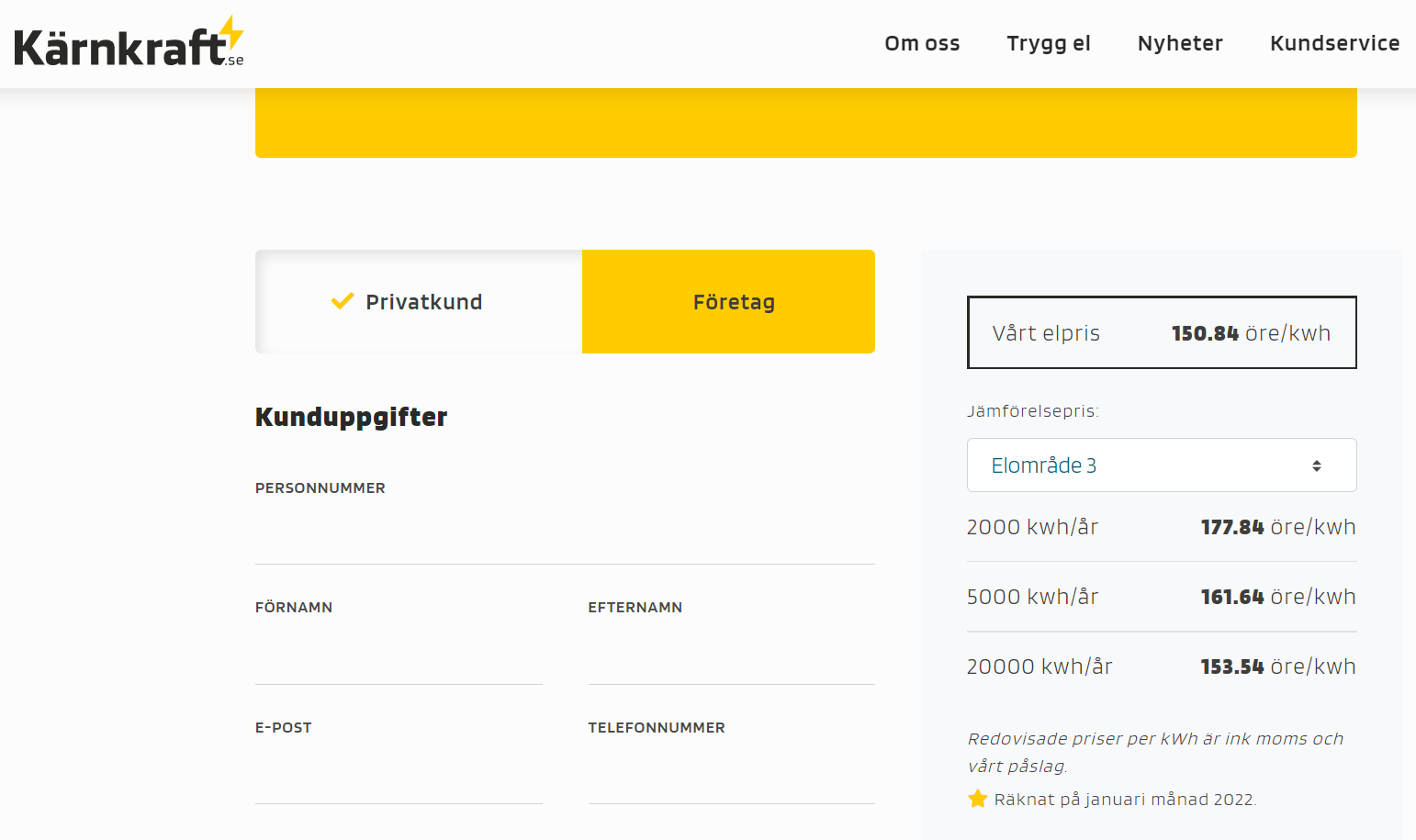This screenshot has height=840, width=1416.
Task: Click the lightning bolt icon in logo
Action: coord(232,31)
